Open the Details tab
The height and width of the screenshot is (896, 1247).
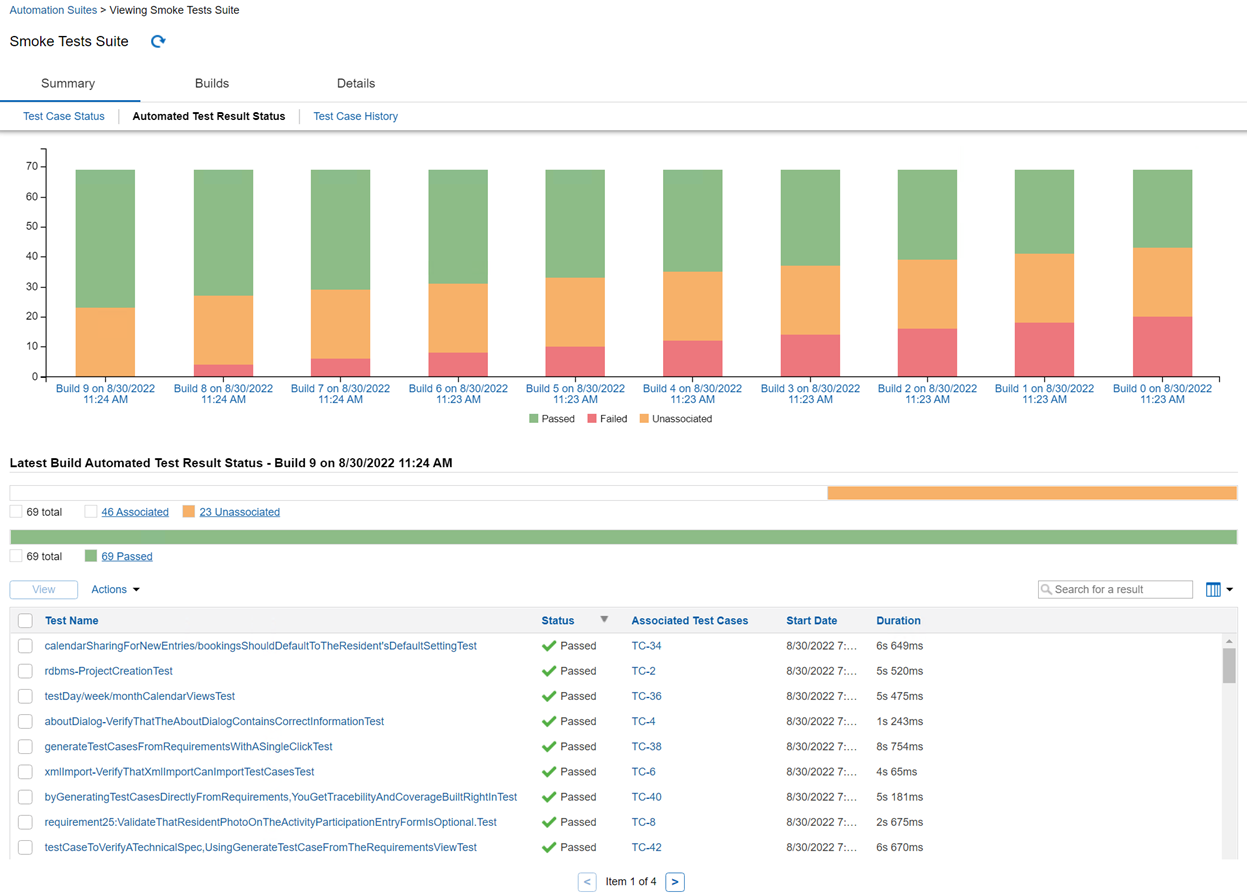point(355,84)
